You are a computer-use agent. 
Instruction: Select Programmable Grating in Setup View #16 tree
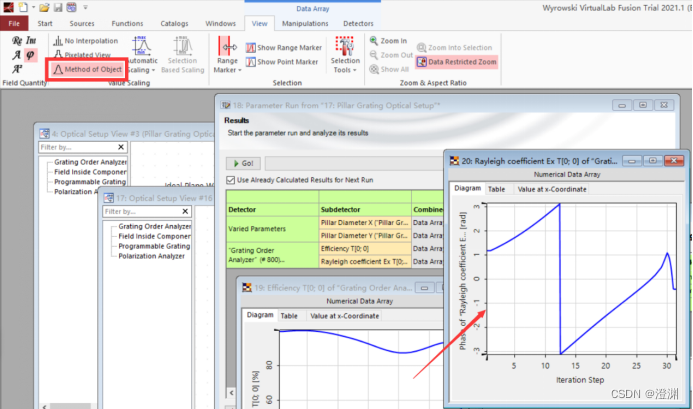pos(154,246)
